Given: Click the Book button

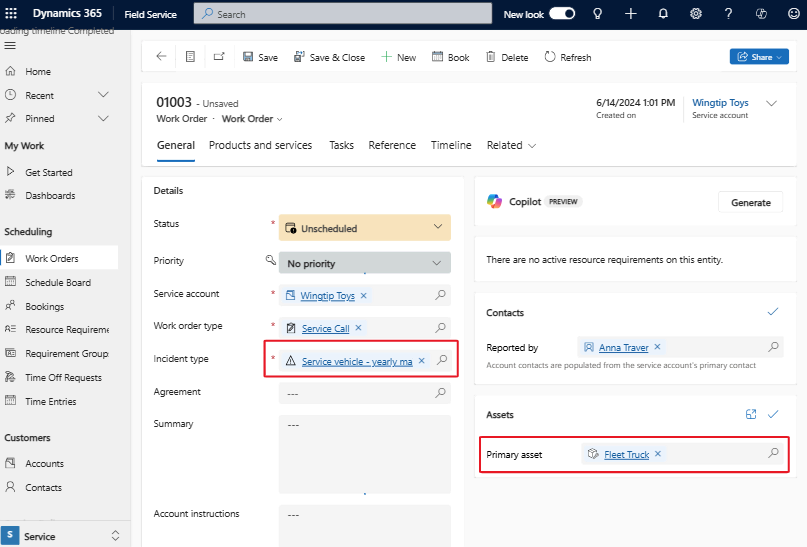Looking at the screenshot, I should click(x=450, y=57).
